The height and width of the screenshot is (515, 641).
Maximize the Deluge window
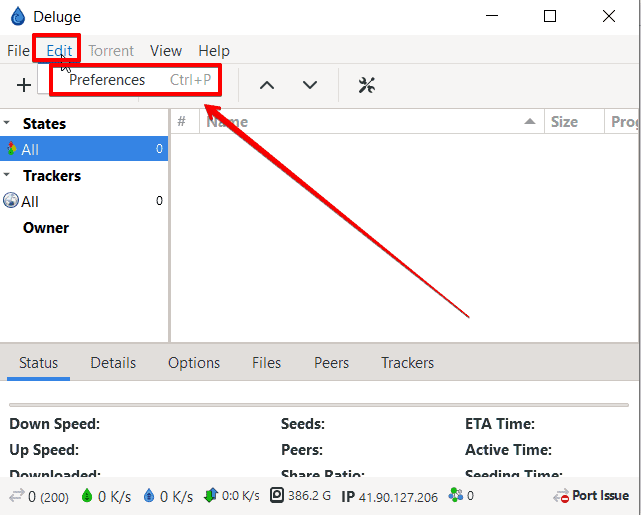click(550, 16)
